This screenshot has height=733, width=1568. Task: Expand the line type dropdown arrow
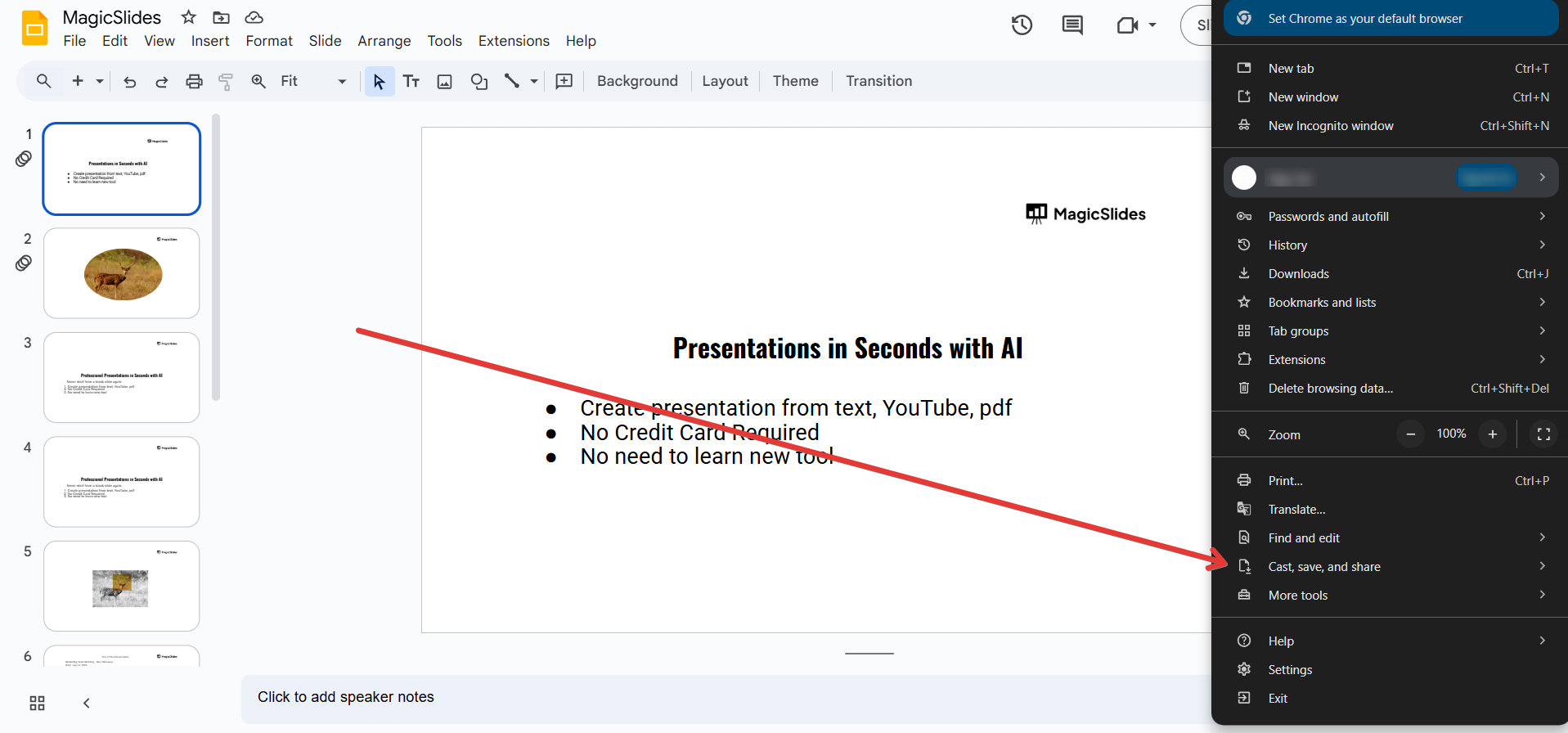(x=534, y=81)
